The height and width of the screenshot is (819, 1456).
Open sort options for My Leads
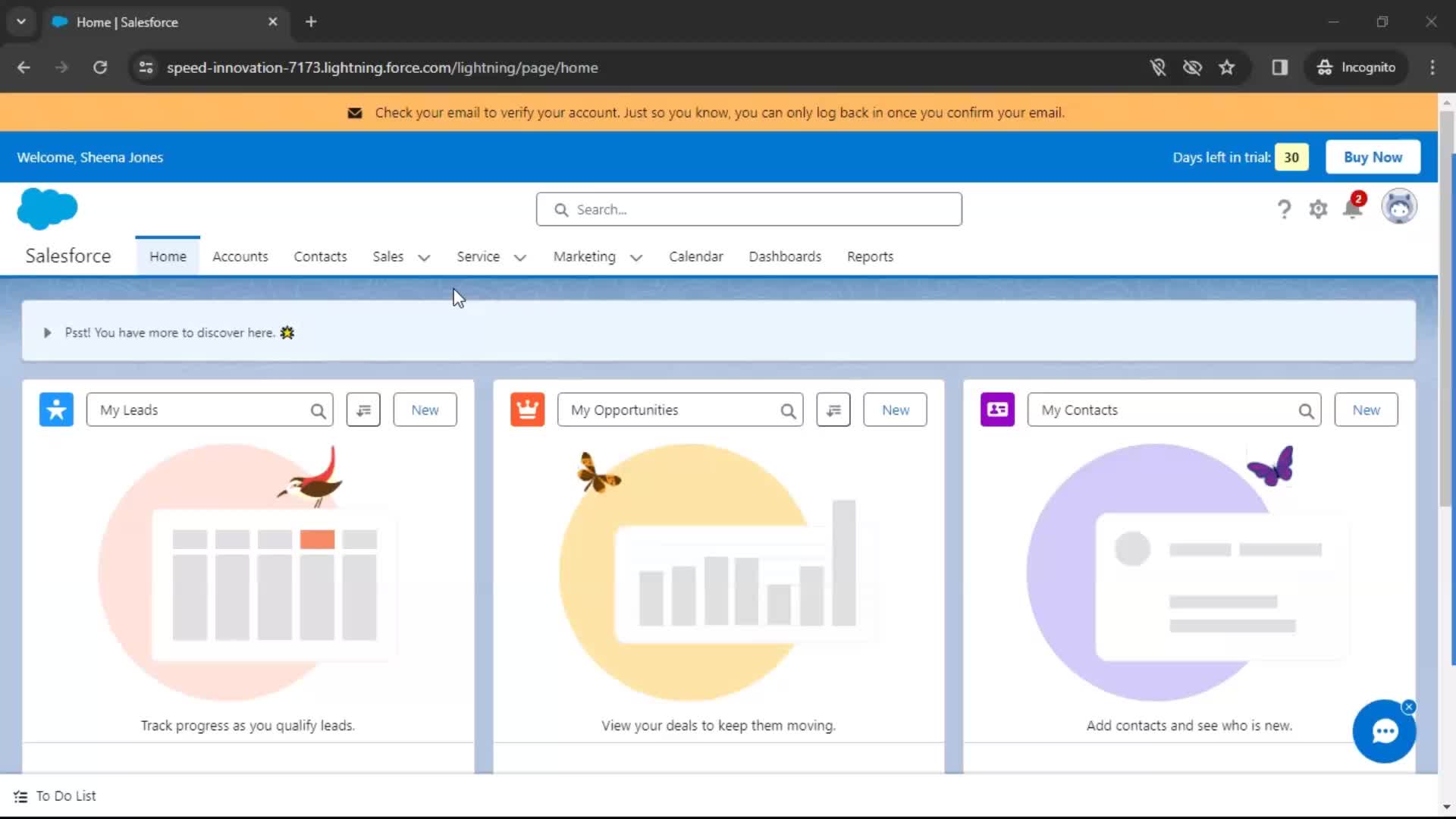tap(363, 409)
